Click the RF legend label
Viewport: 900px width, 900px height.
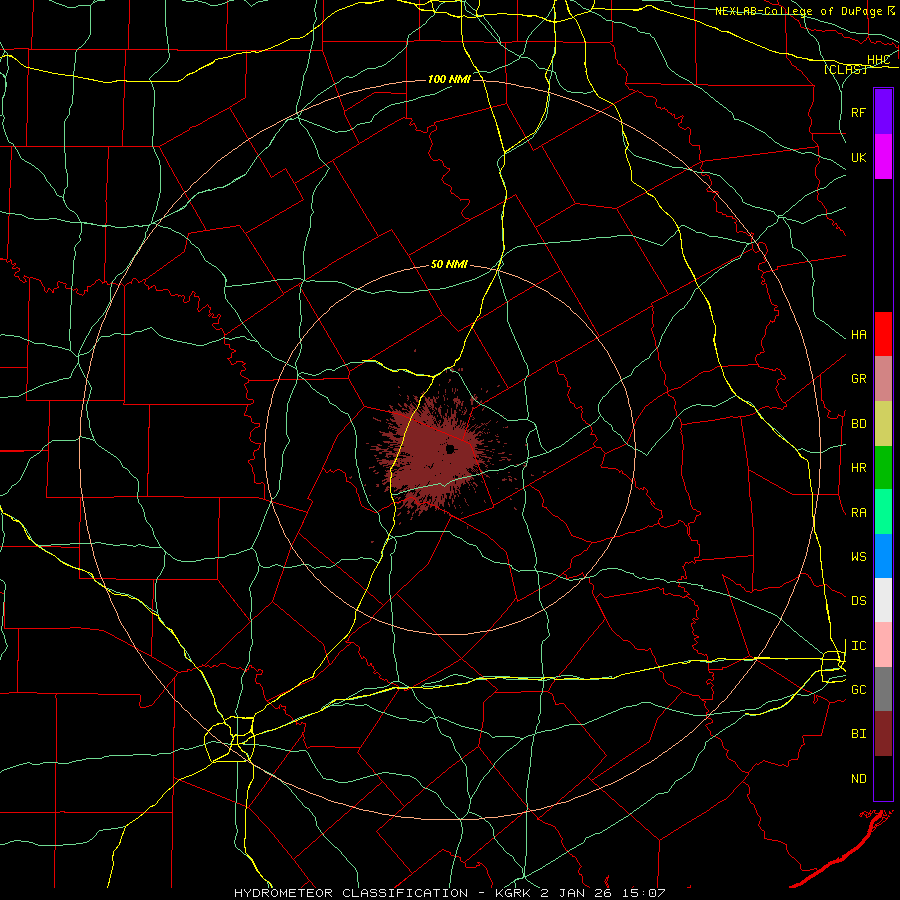(x=859, y=112)
